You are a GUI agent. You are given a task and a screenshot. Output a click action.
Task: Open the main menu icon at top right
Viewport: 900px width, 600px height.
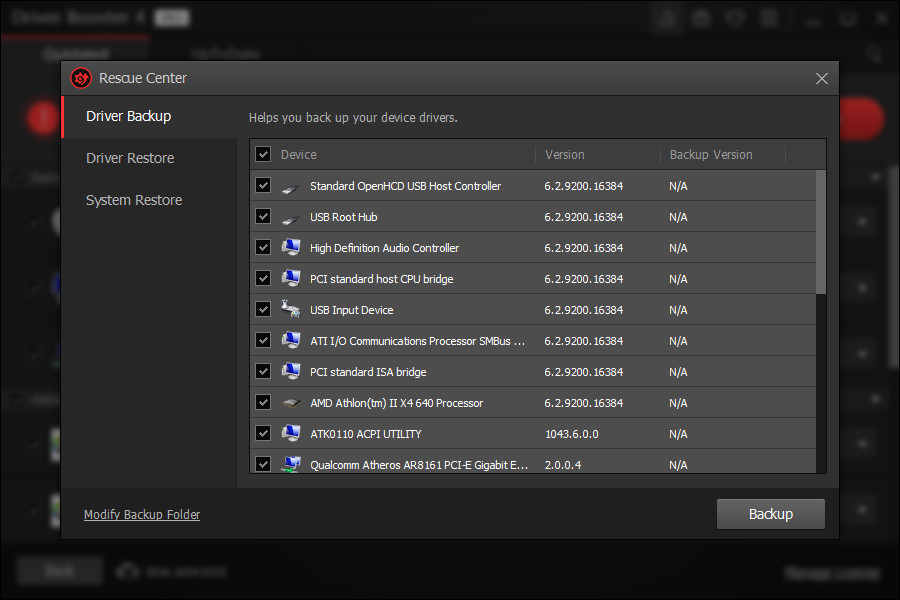[x=768, y=18]
